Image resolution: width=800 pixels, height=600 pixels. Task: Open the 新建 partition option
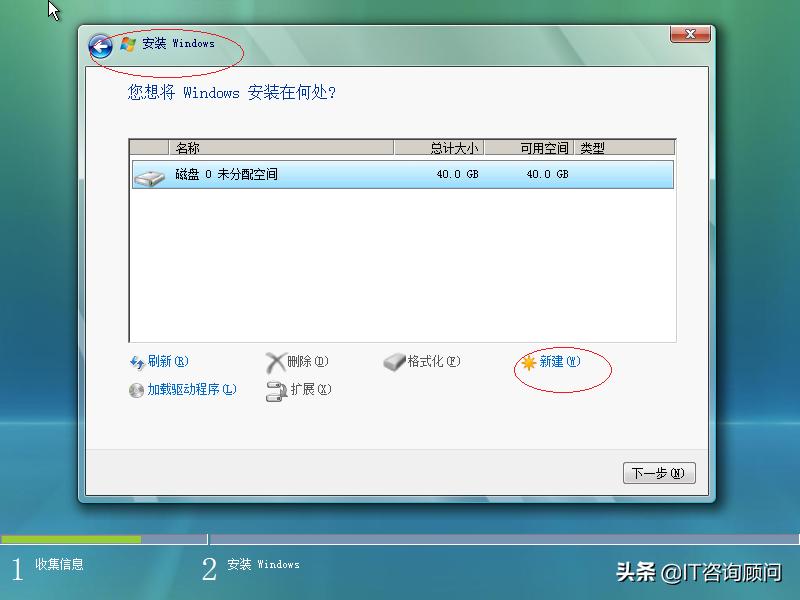pyautogui.click(x=556, y=362)
